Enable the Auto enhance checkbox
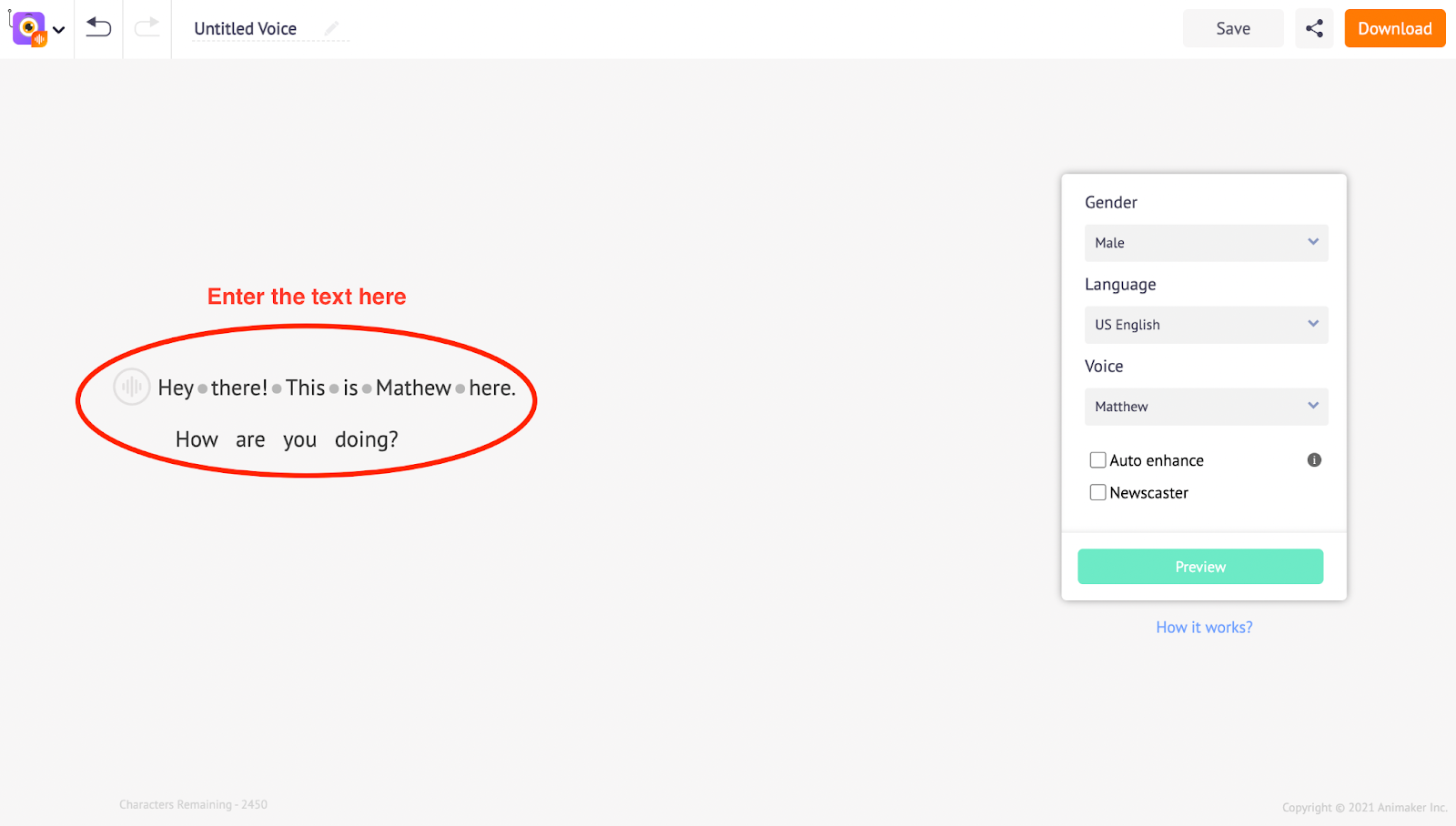The height and width of the screenshot is (826, 1456). tap(1098, 460)
